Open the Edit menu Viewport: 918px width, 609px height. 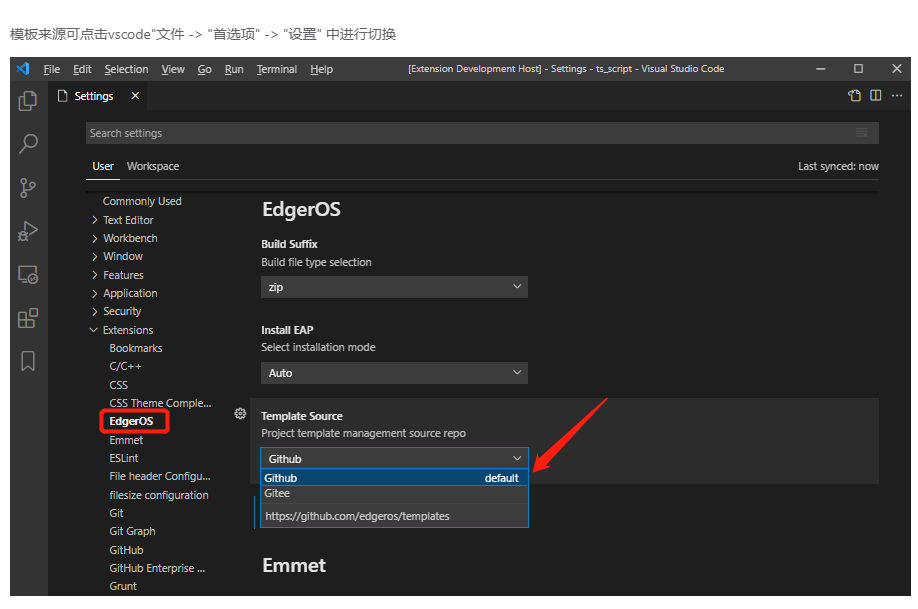pyautogui.click(x=82, y=69)
